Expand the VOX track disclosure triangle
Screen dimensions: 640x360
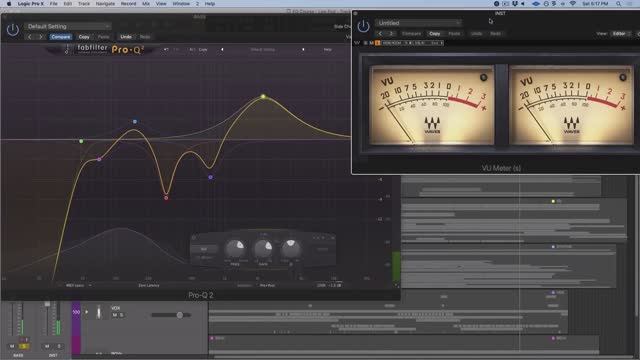click(x=87, y=312)
